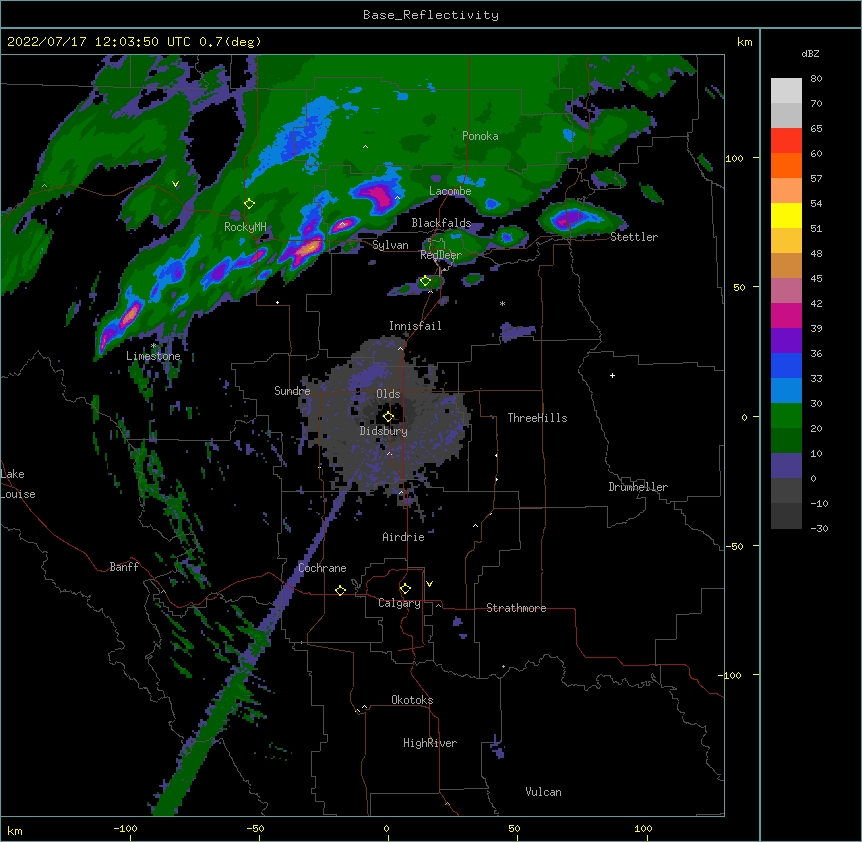Screen dimensions: 862x842
Task: Select the slate purple 0-10 dBZ swatch
Action: [786, 466]
